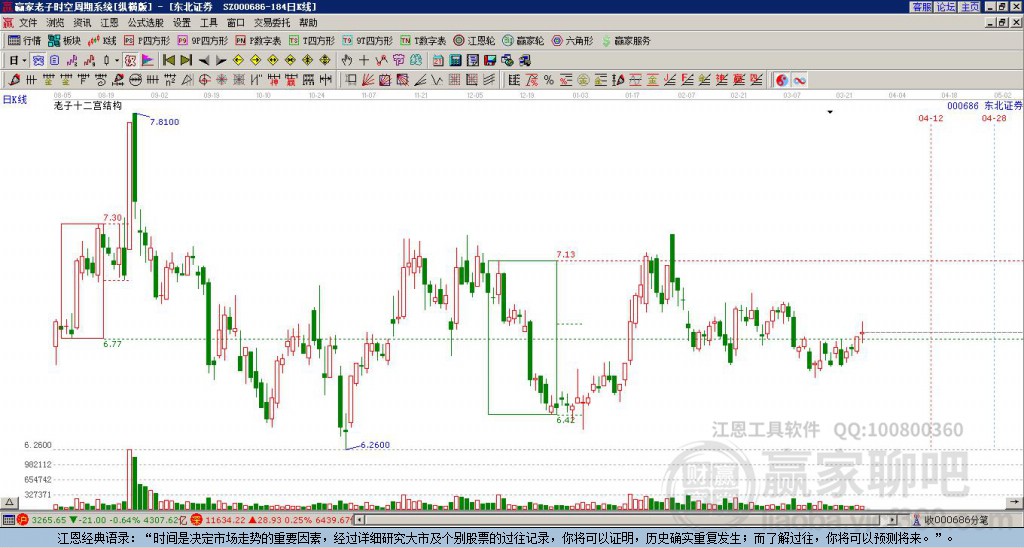The width and height of the screenshot is (1024, 548).
Task: Click the bottom horizontal scrollbar track
Action: pos(627,520)
